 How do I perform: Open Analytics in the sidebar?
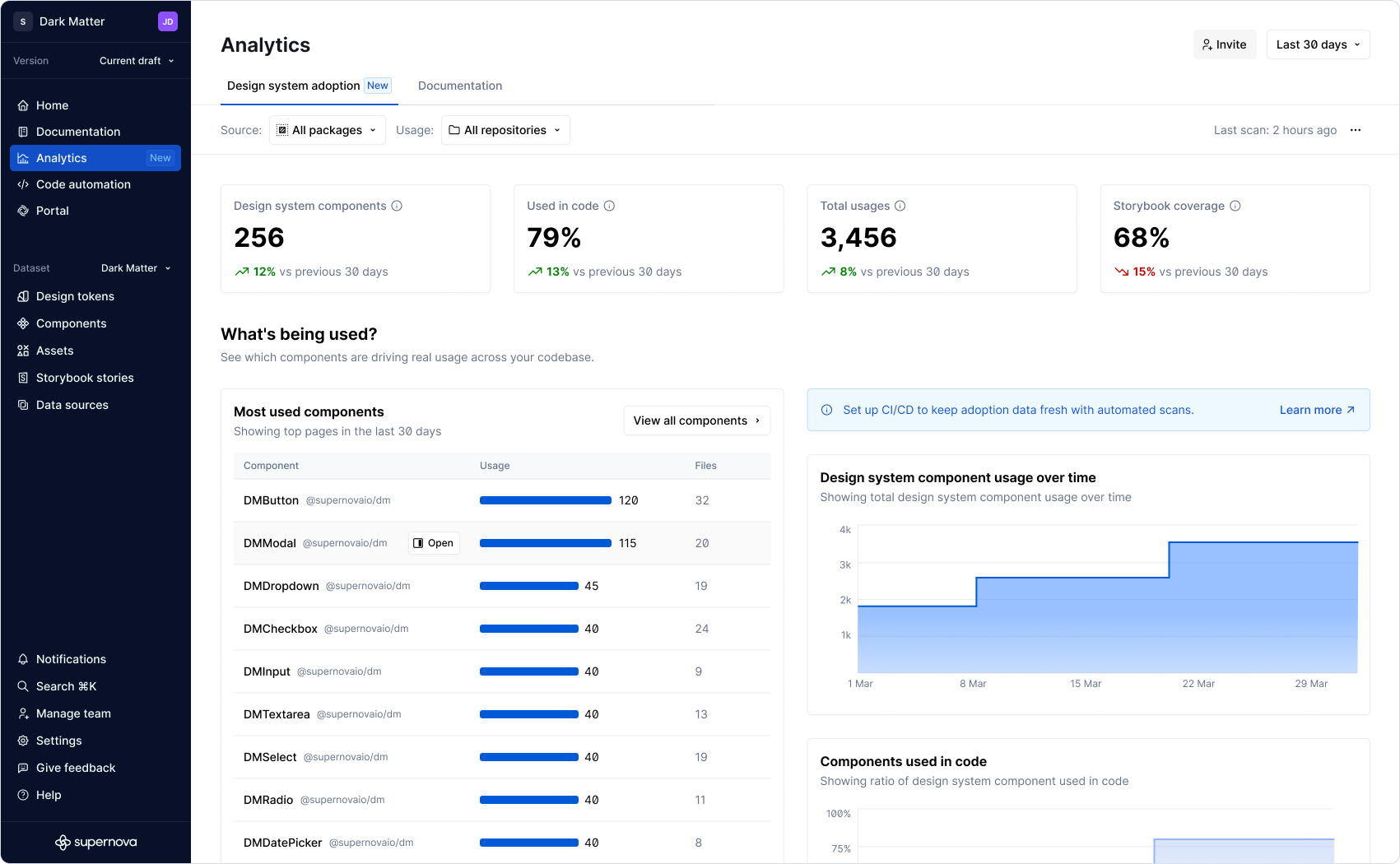click(x=95, y=158)
